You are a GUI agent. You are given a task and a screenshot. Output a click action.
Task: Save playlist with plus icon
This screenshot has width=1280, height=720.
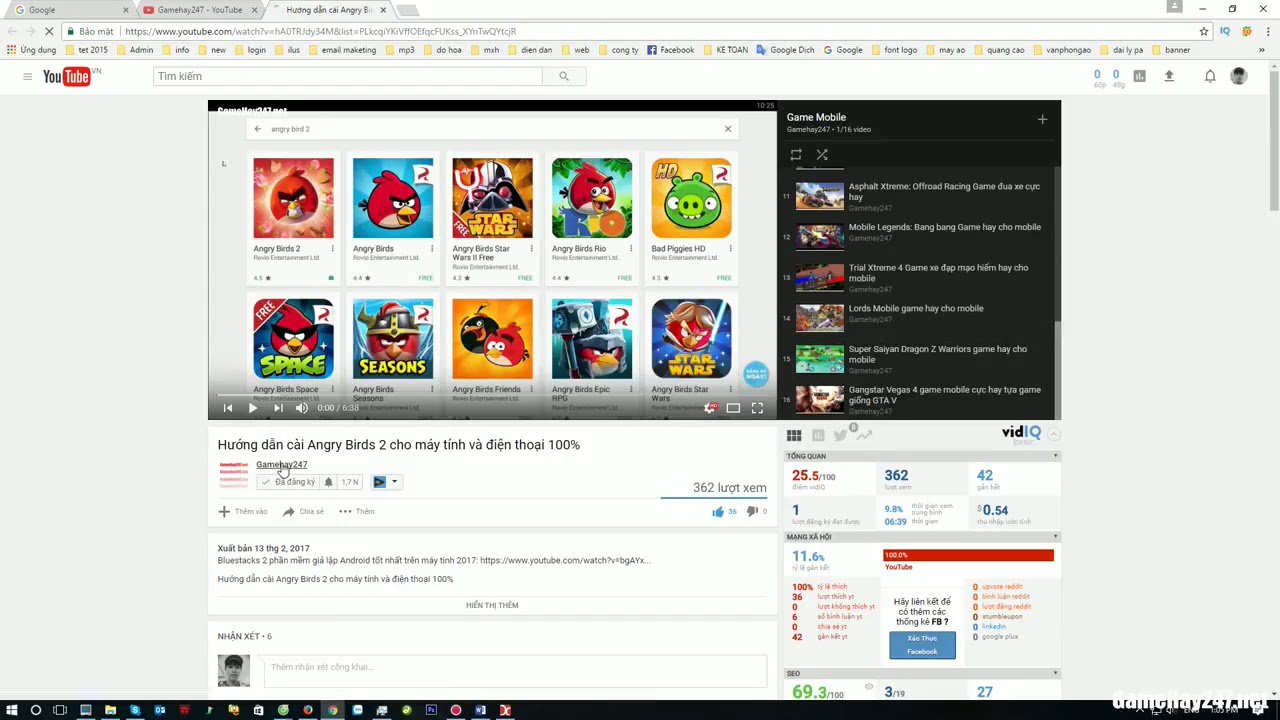[x=1042, y=119]
